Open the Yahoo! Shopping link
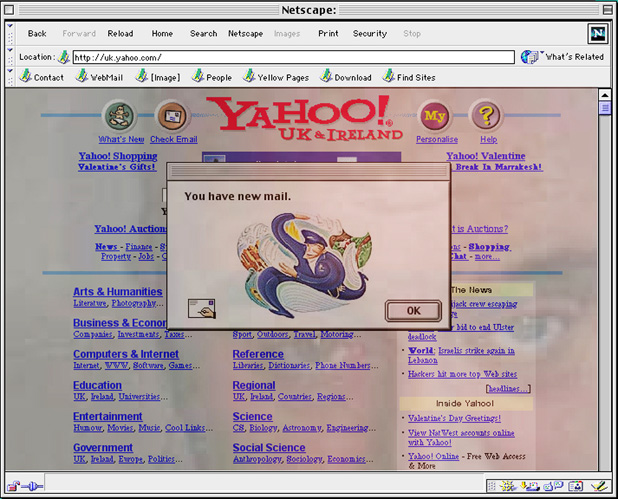The width and height of the screenshot is (618, 499). 117,156
